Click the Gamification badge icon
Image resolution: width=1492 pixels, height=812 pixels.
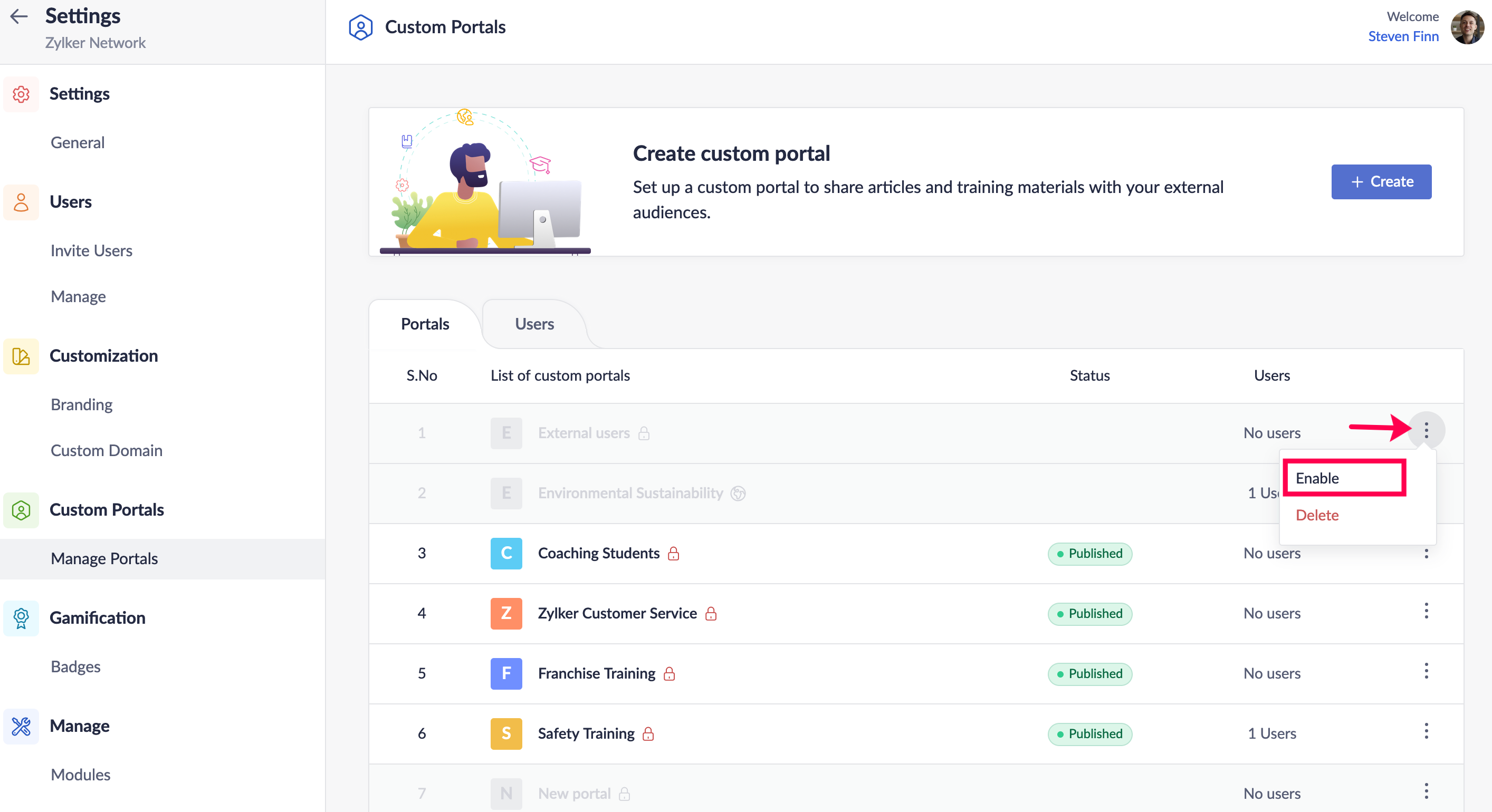pyautogui.click(x=22, y=618)
